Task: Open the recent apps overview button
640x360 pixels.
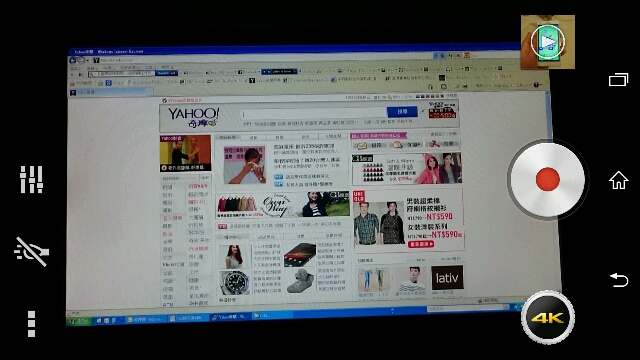Action: 618,80
